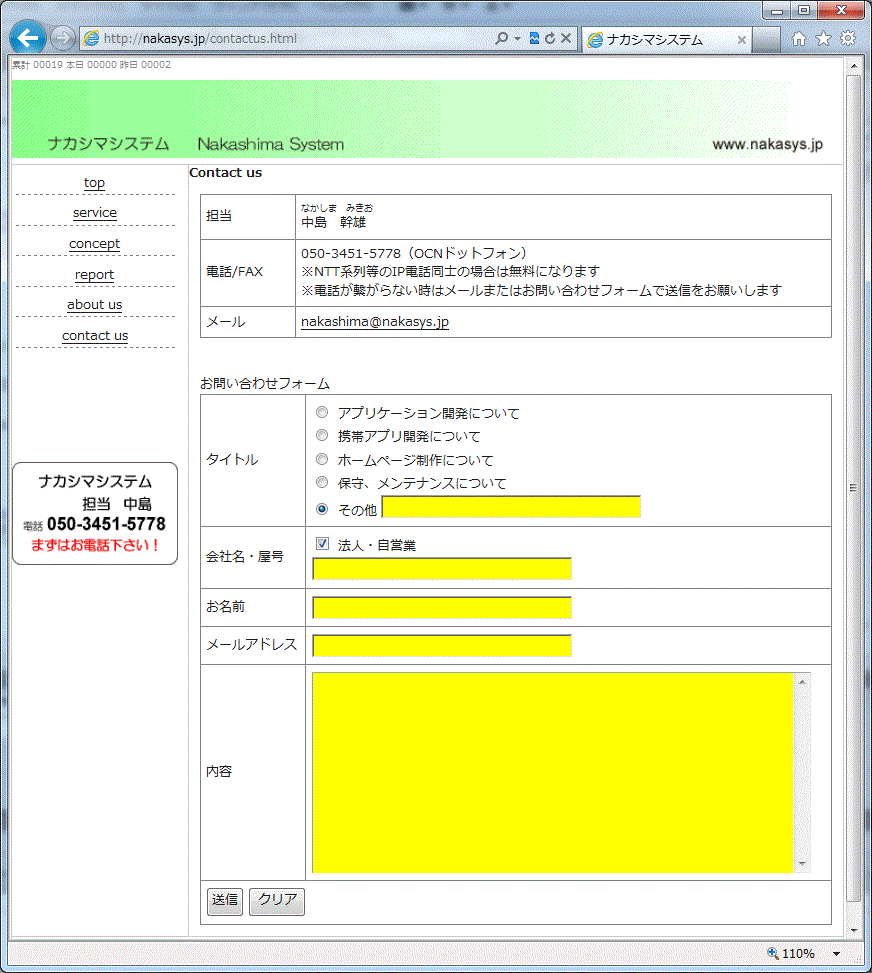
Task: Click the address bar search magnifier icon
Action: tap(502, 39)
